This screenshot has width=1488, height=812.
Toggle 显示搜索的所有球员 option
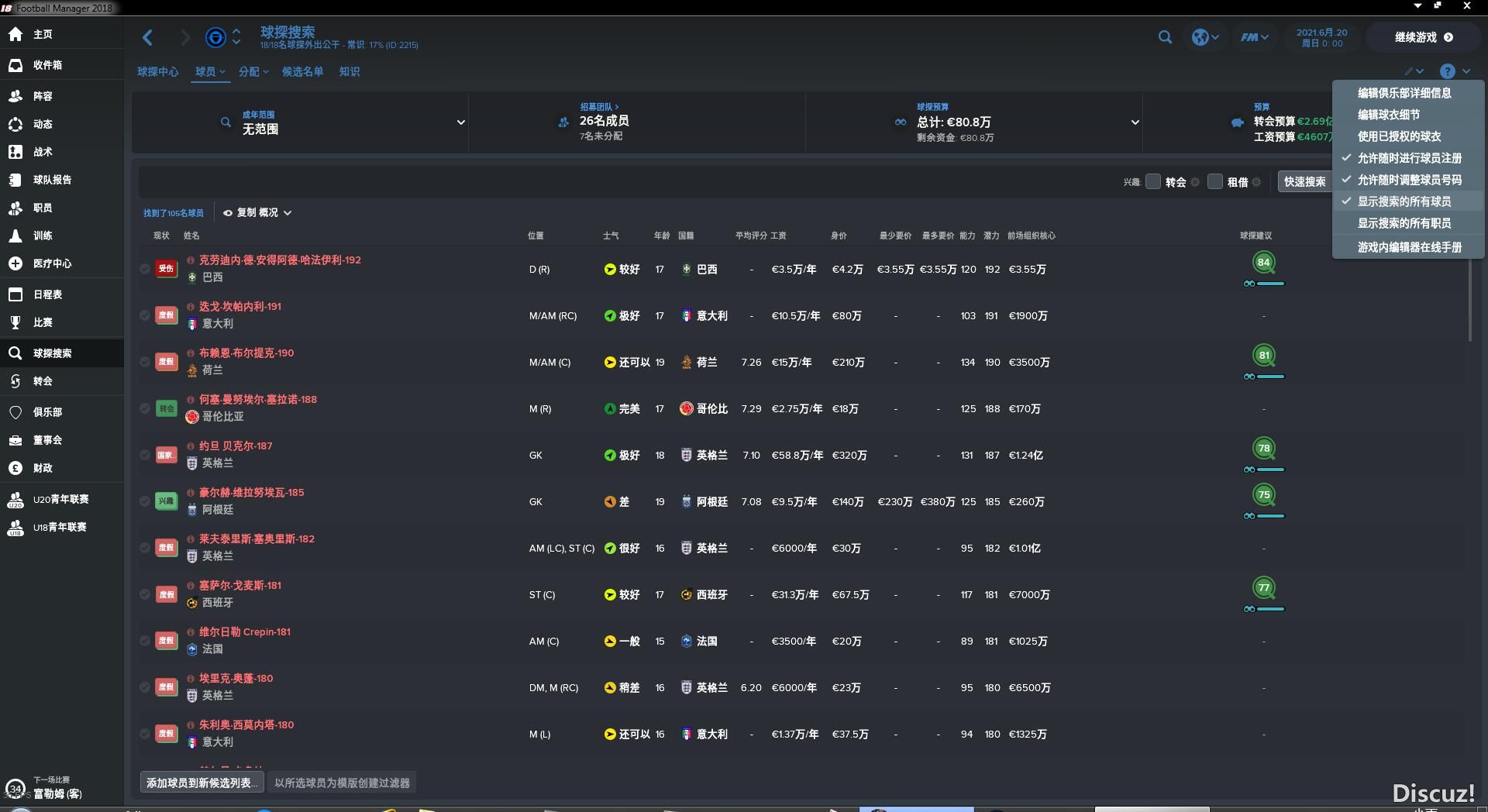pyautogui.click(x=1408, y=201)
